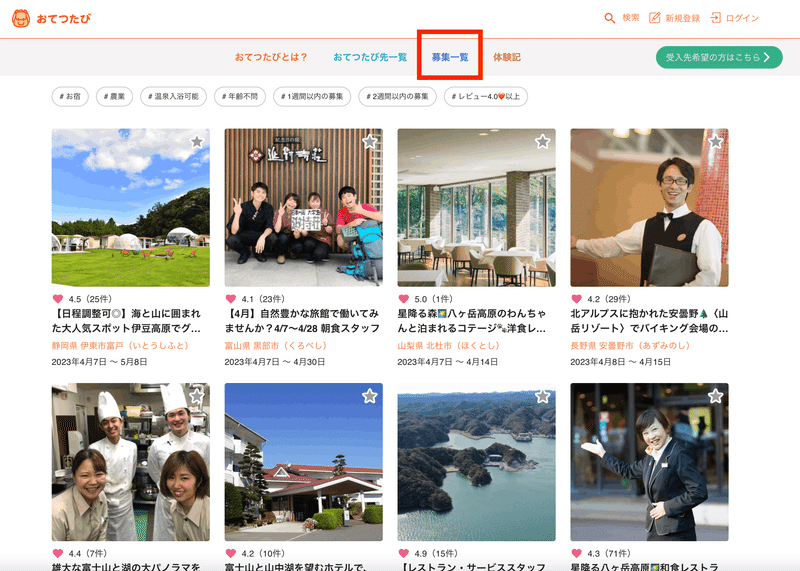Click the heart icon beside 4.4 (7件)
800x571 pixels.
point(58,553)
